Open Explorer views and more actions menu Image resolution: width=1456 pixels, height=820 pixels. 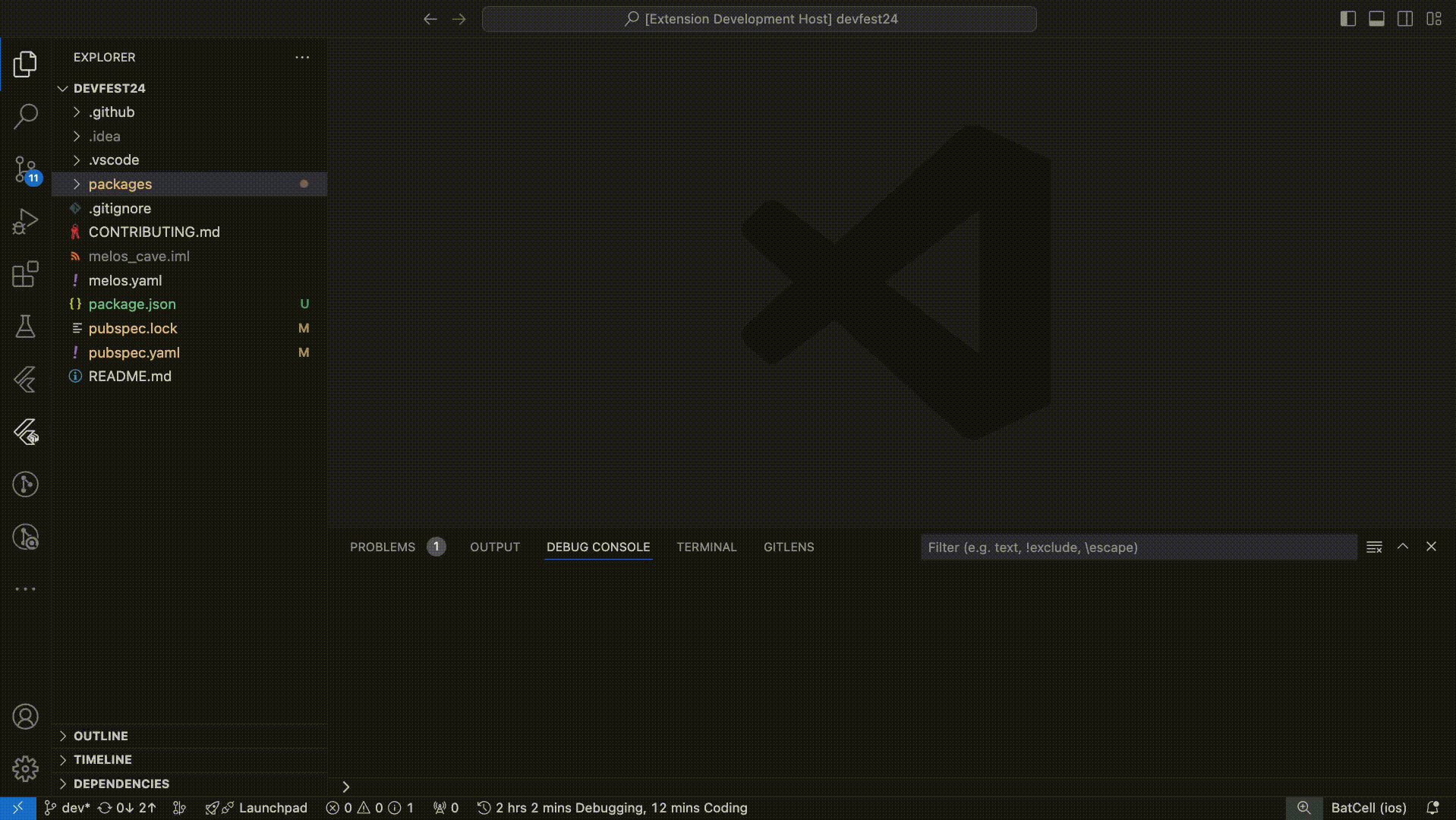(x=302, y=57)
